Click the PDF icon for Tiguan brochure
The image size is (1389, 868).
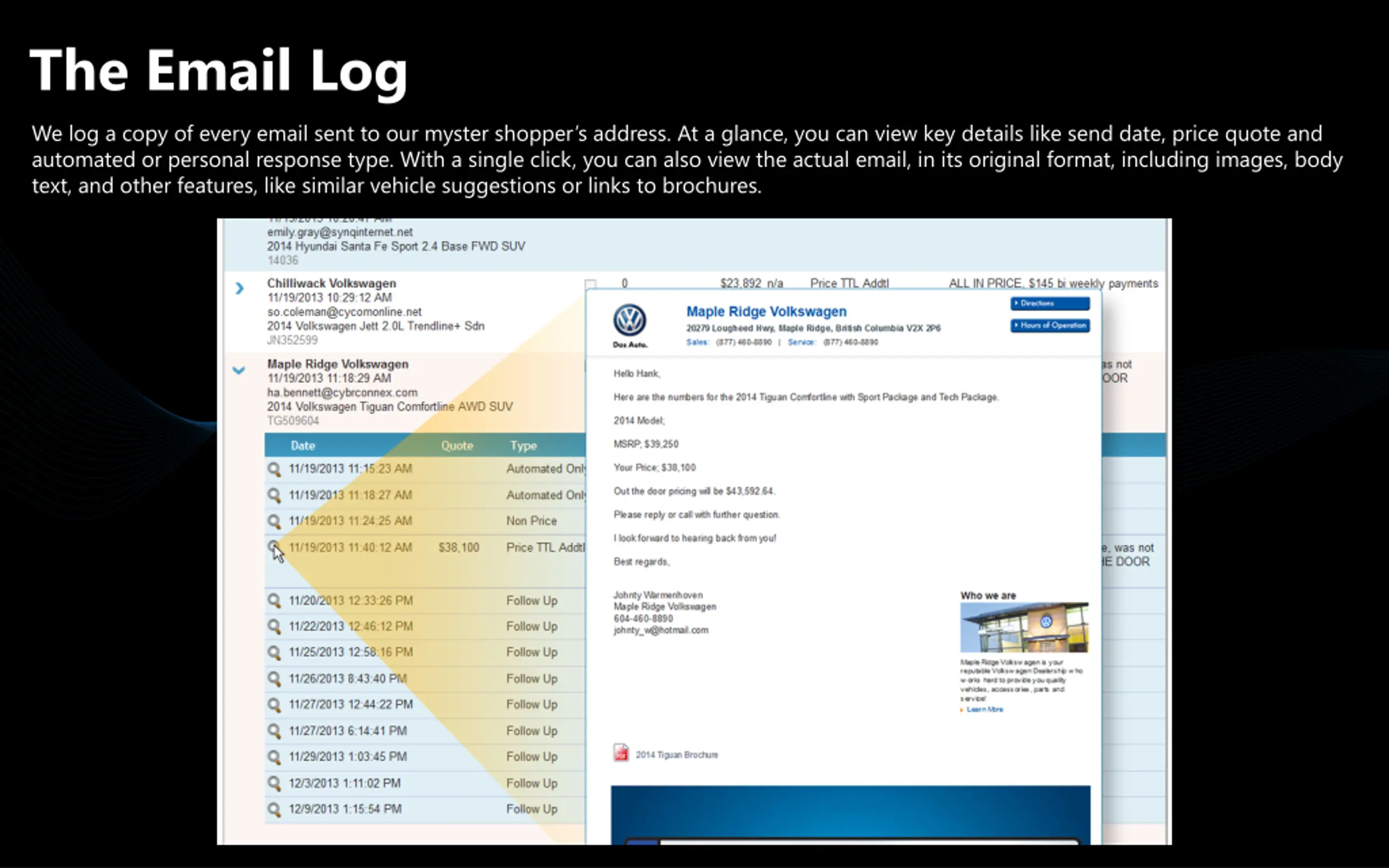pyautogui.click(x=621, y=752)
